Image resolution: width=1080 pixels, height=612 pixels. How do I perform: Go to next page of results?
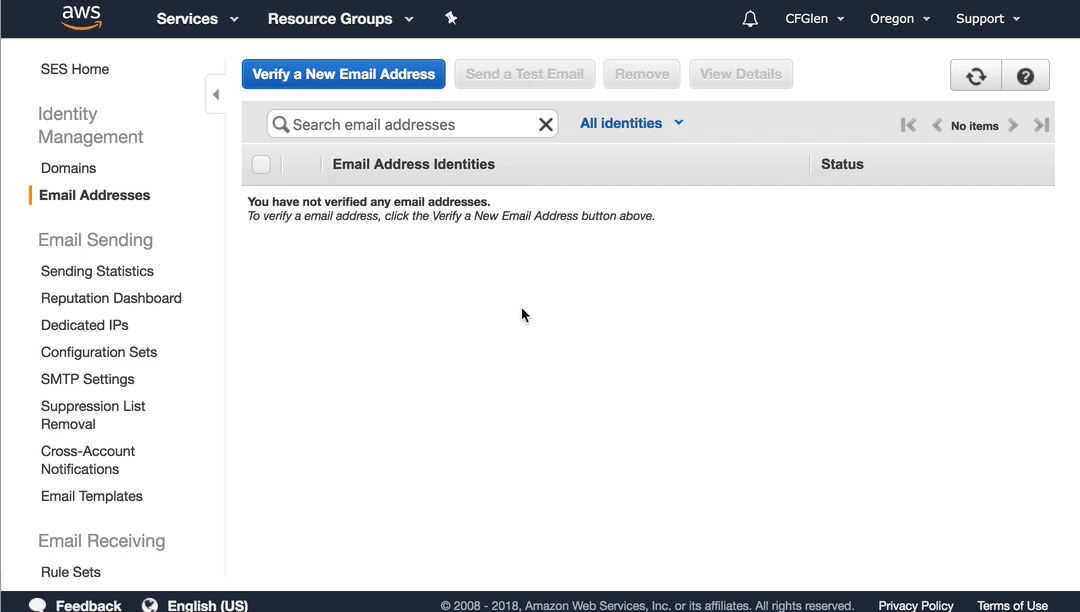click(1012, 125)
